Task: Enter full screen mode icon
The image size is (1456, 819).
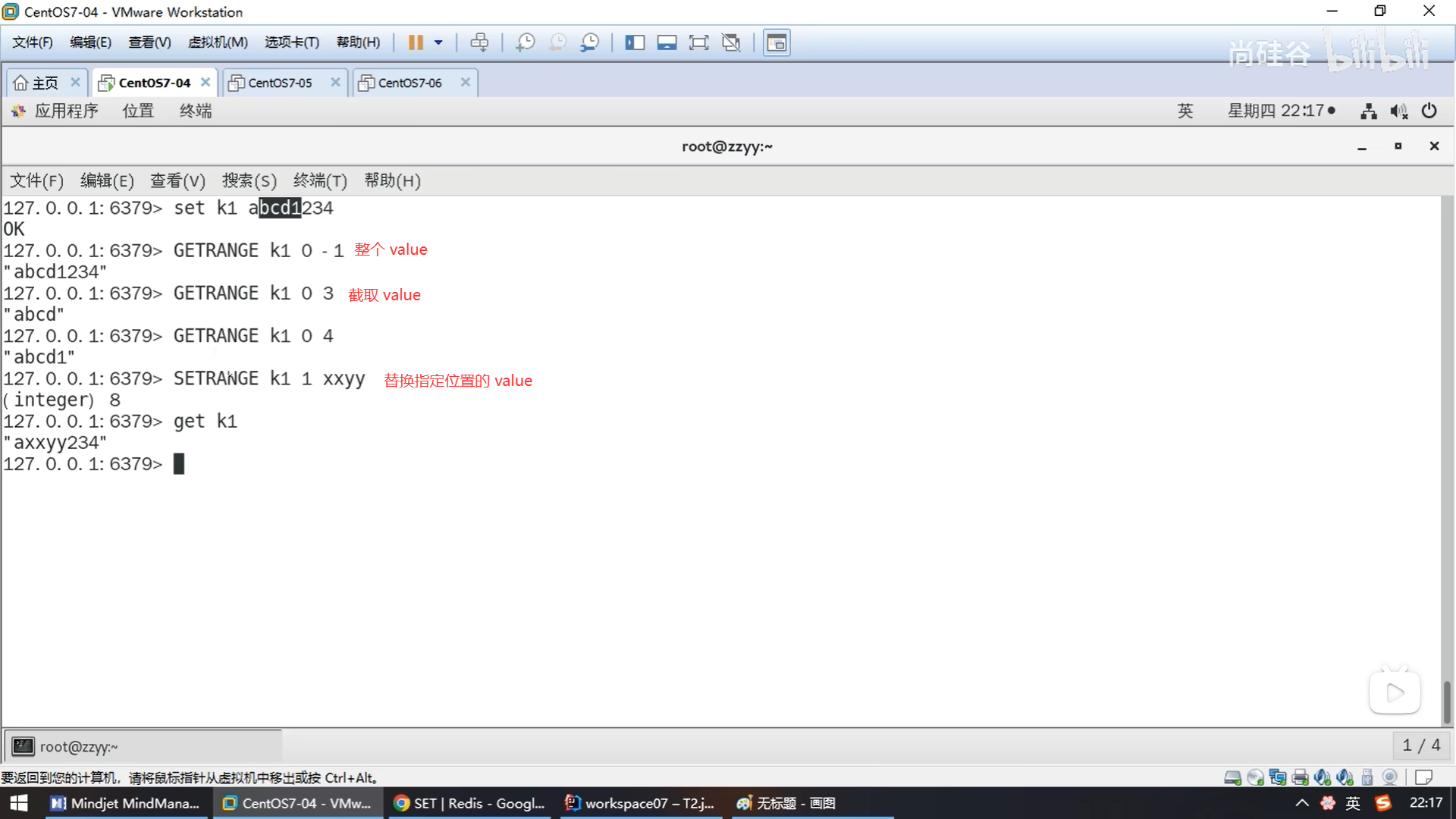Action: [698, 42]
